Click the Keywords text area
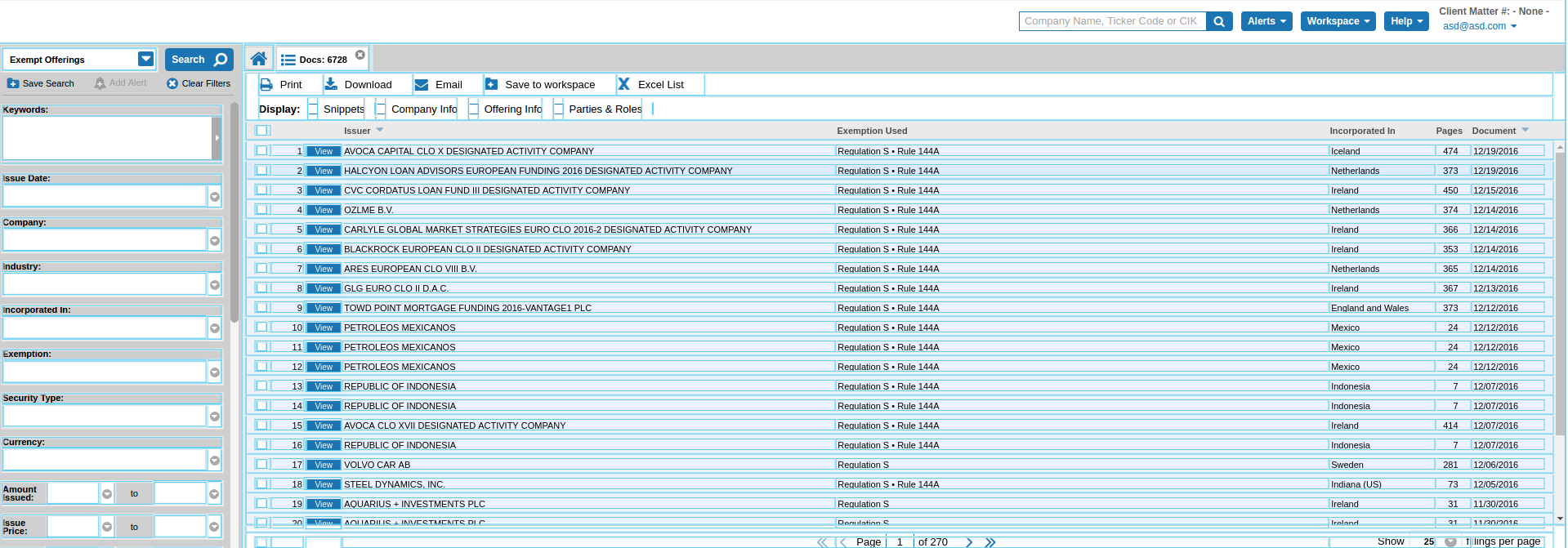1568x548 pixels. pyautogui.click(x=107, y=138)
